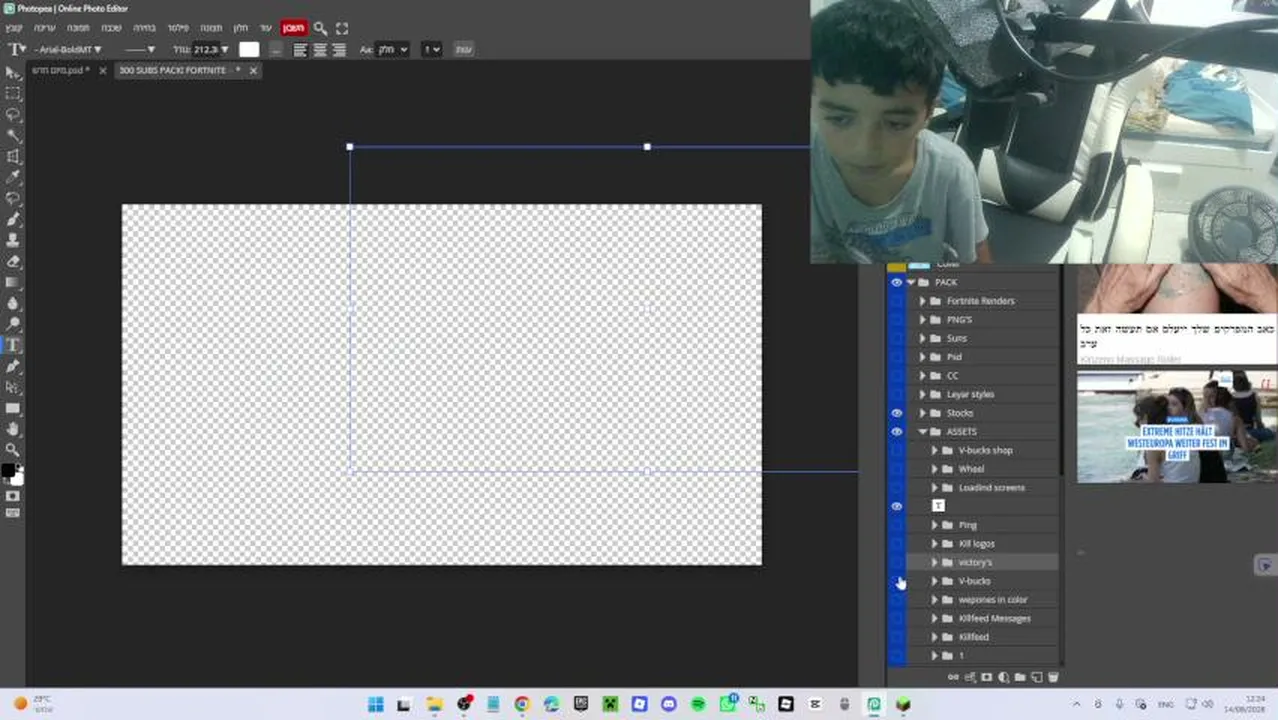Expand the Layer styles folder
The image size is (1278, 720).
coord(923,394)
